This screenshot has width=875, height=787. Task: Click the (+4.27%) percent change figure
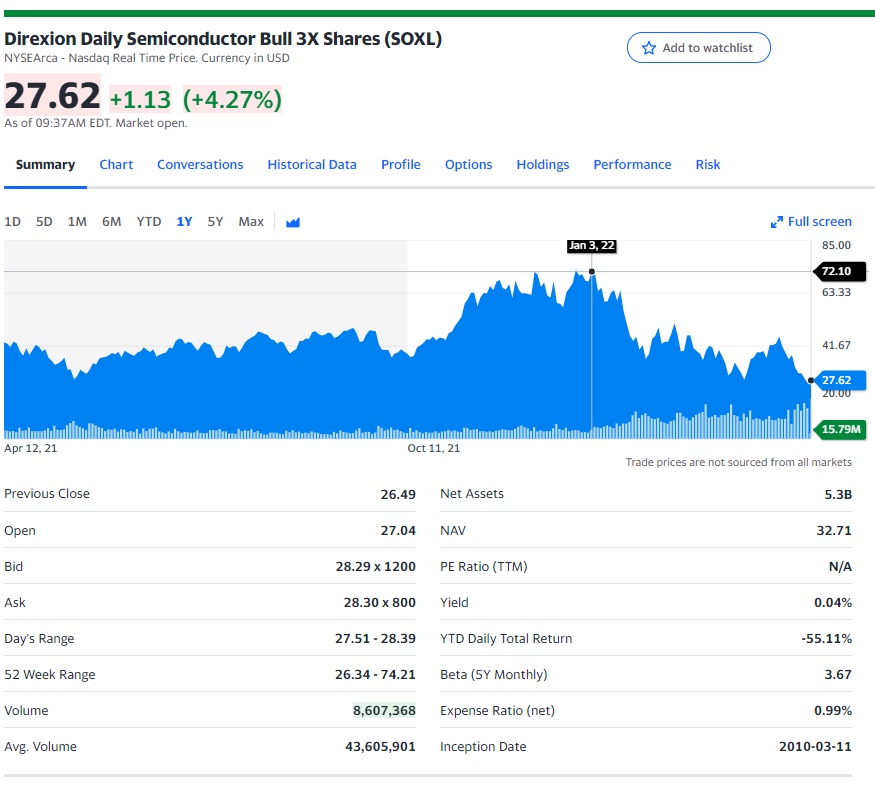232,99
